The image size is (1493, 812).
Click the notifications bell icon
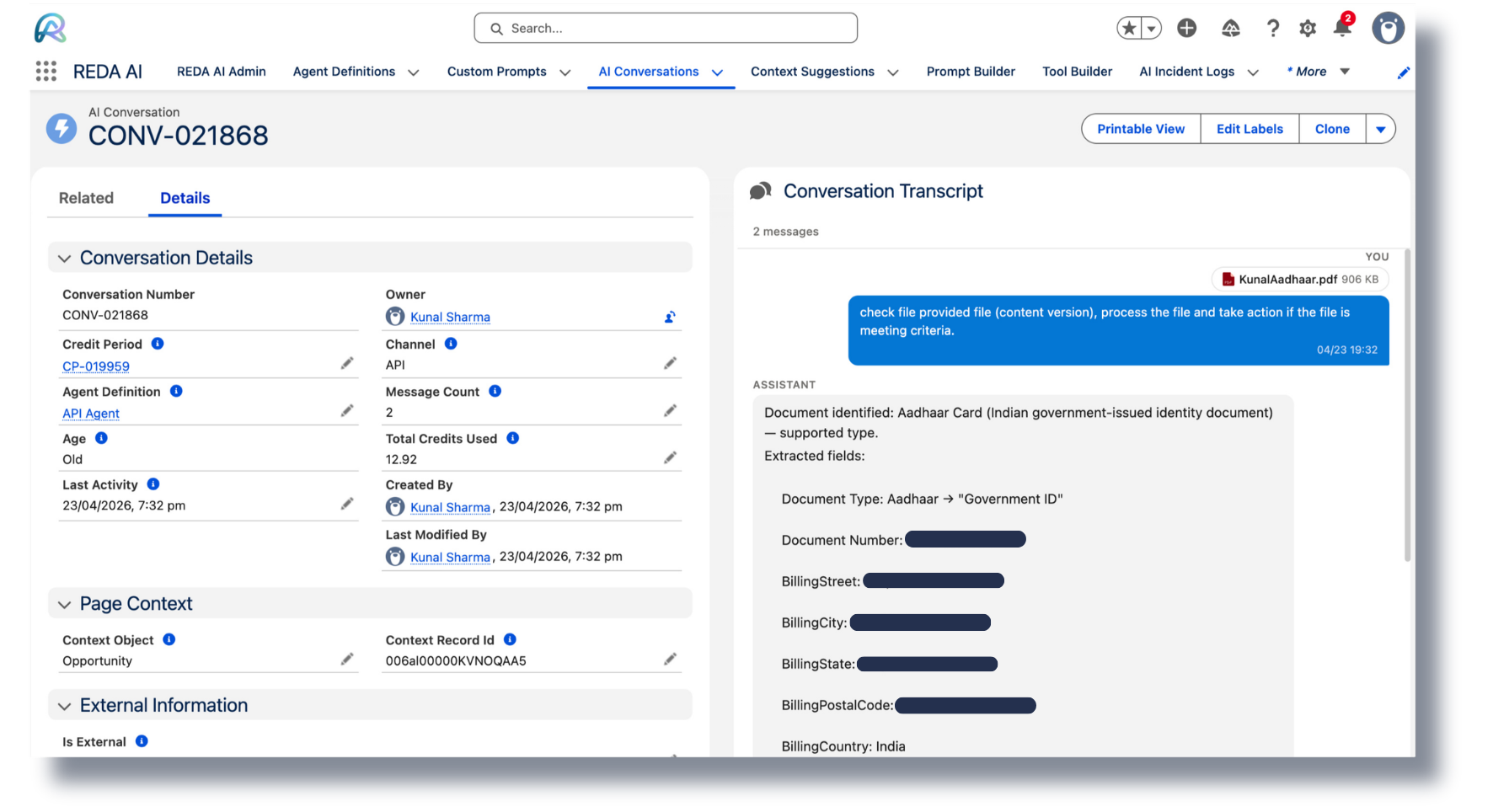(1341, 28)
